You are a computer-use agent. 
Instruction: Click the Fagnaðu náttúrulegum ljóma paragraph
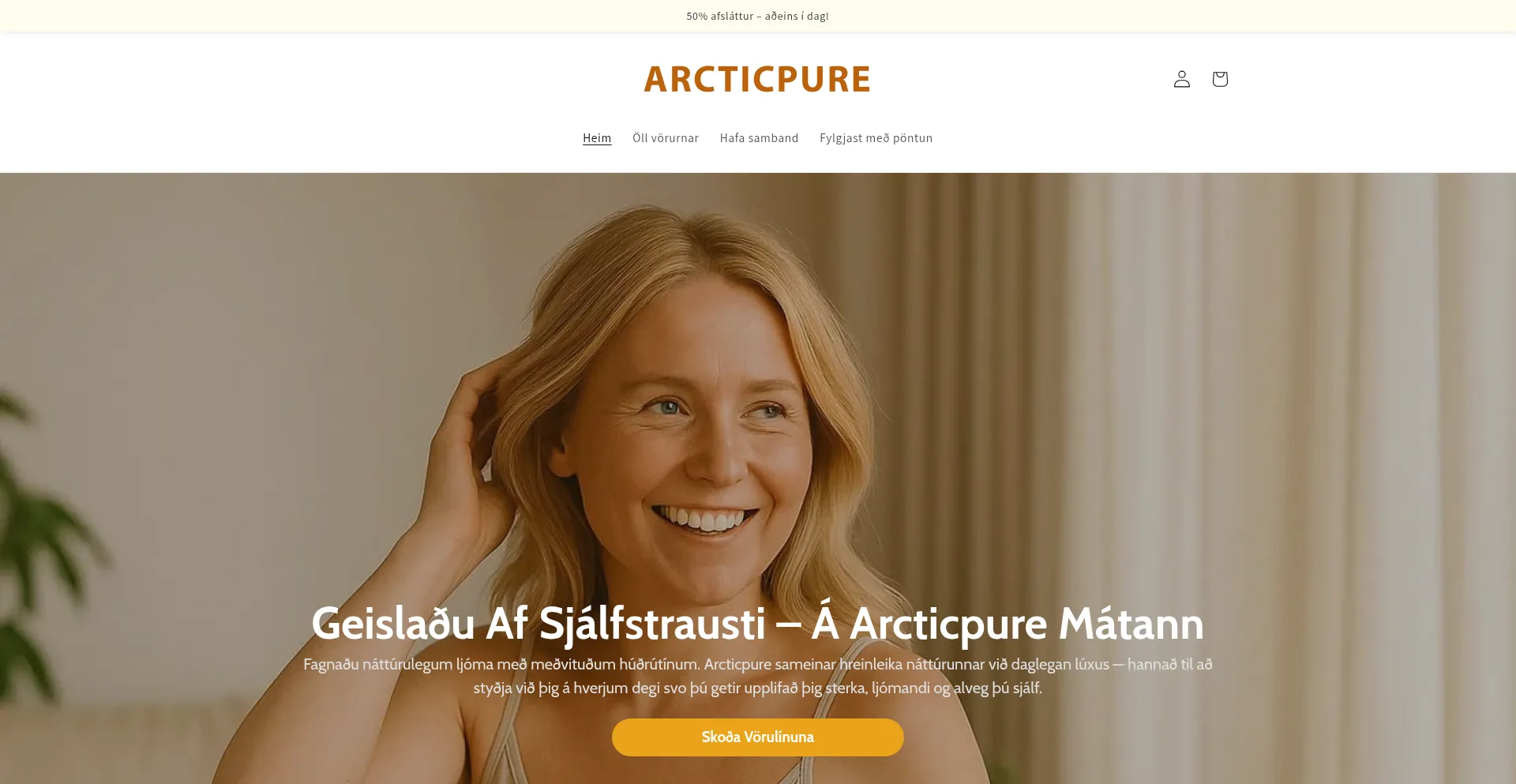758,676
